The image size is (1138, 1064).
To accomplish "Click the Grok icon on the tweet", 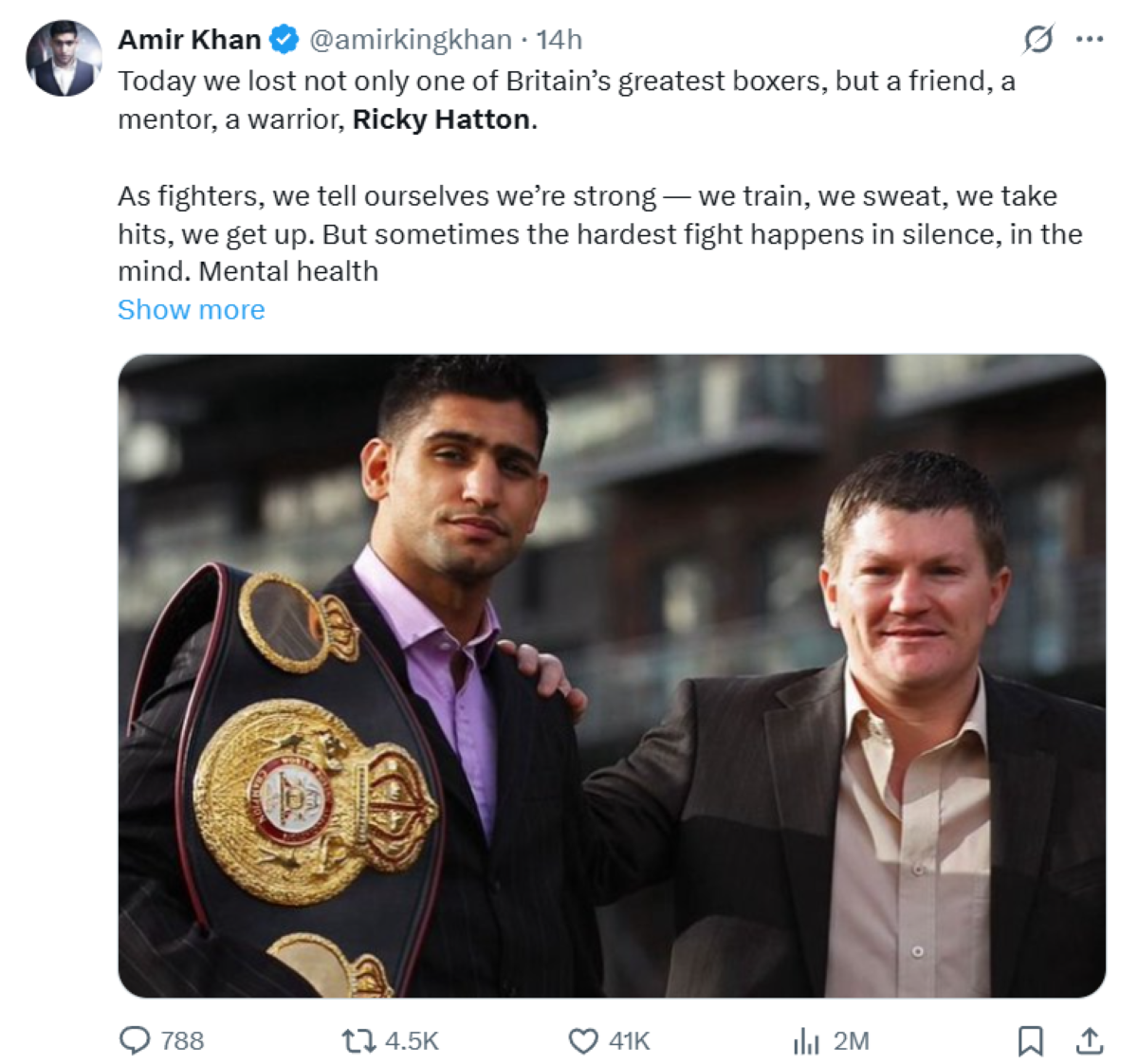I will (1037, 40).
